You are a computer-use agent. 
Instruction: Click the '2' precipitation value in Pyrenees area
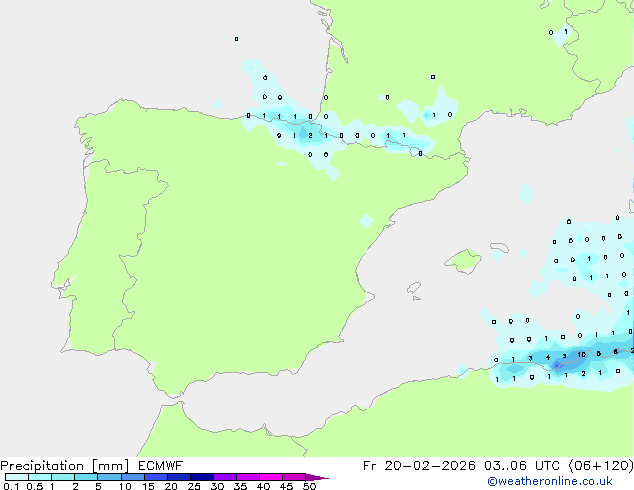point(310,135)
